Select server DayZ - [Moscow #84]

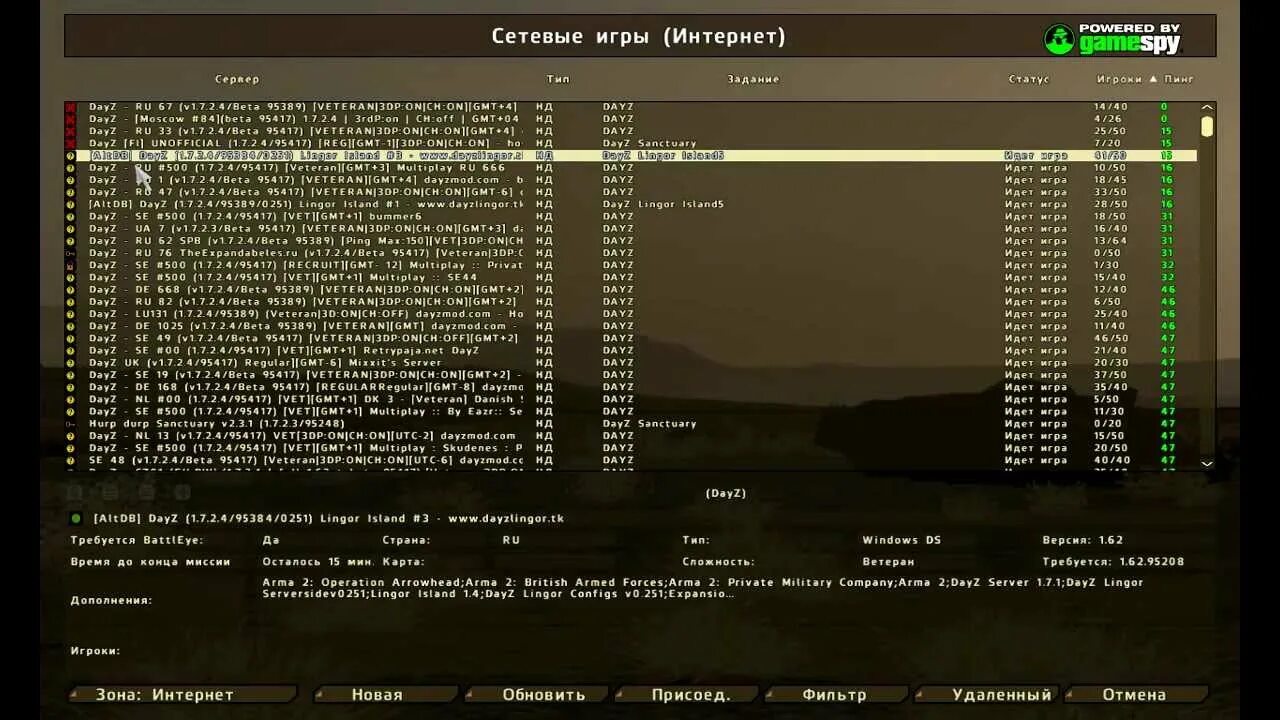pyautogui.click(x=636, y=119)
